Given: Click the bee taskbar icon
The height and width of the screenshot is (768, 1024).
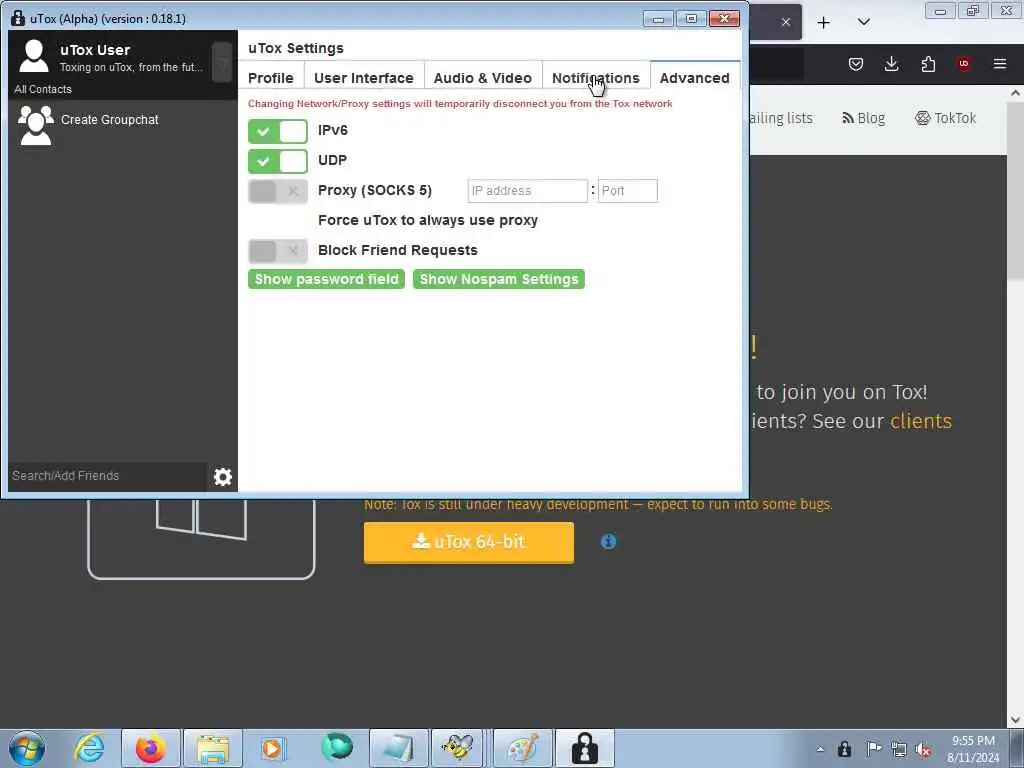Looking at the screenshot, I should click(457, 748).
